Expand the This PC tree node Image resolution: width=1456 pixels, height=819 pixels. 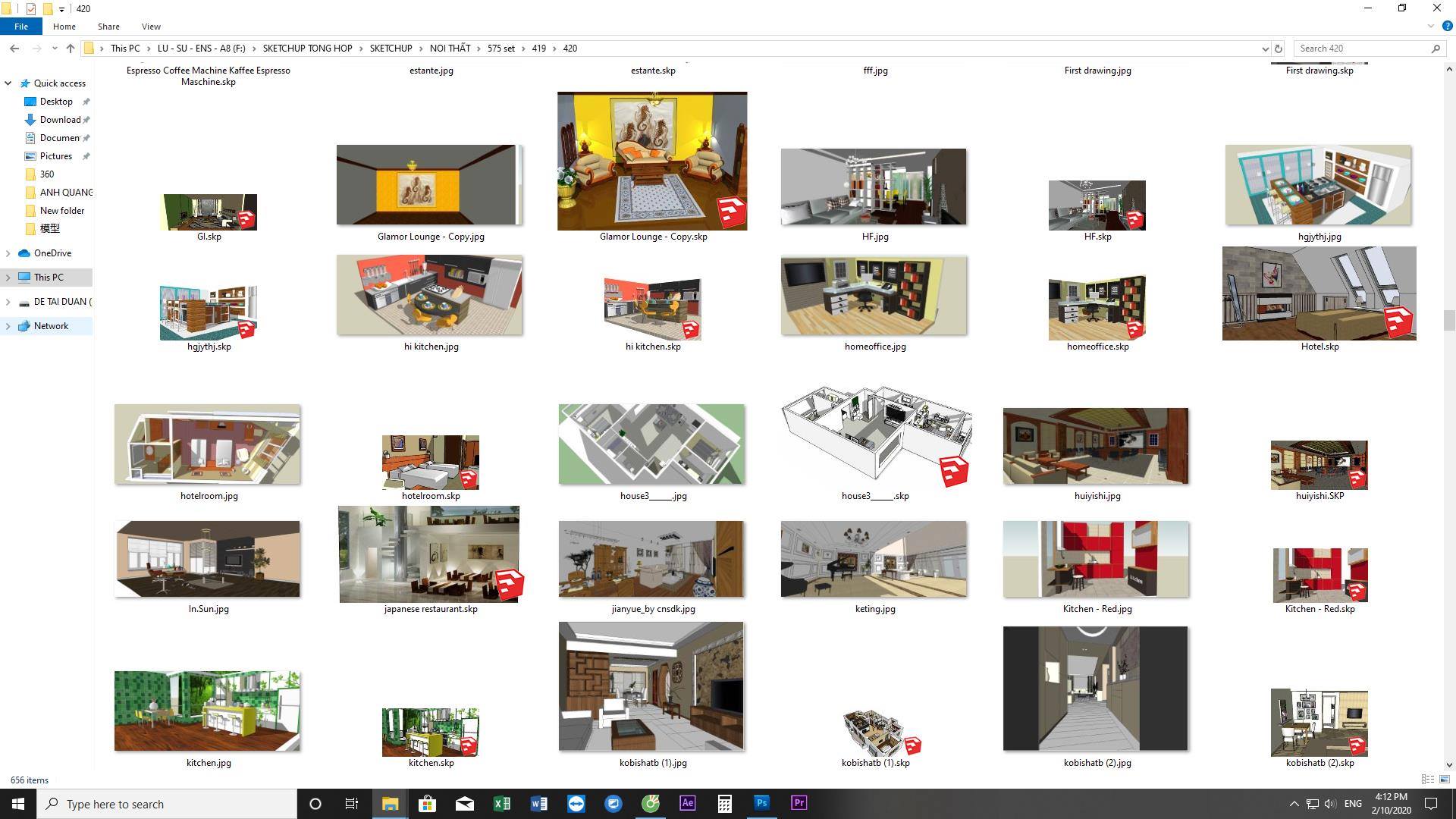(x=8, y=278)
